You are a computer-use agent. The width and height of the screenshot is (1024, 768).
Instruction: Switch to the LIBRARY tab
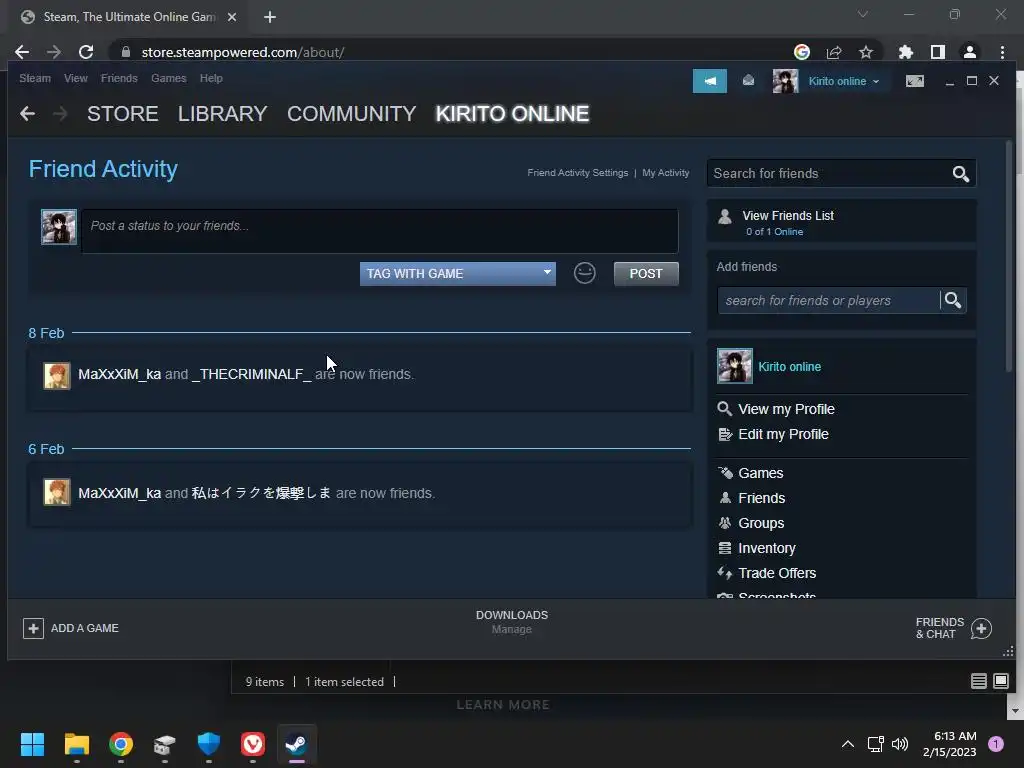pos(223,114)
